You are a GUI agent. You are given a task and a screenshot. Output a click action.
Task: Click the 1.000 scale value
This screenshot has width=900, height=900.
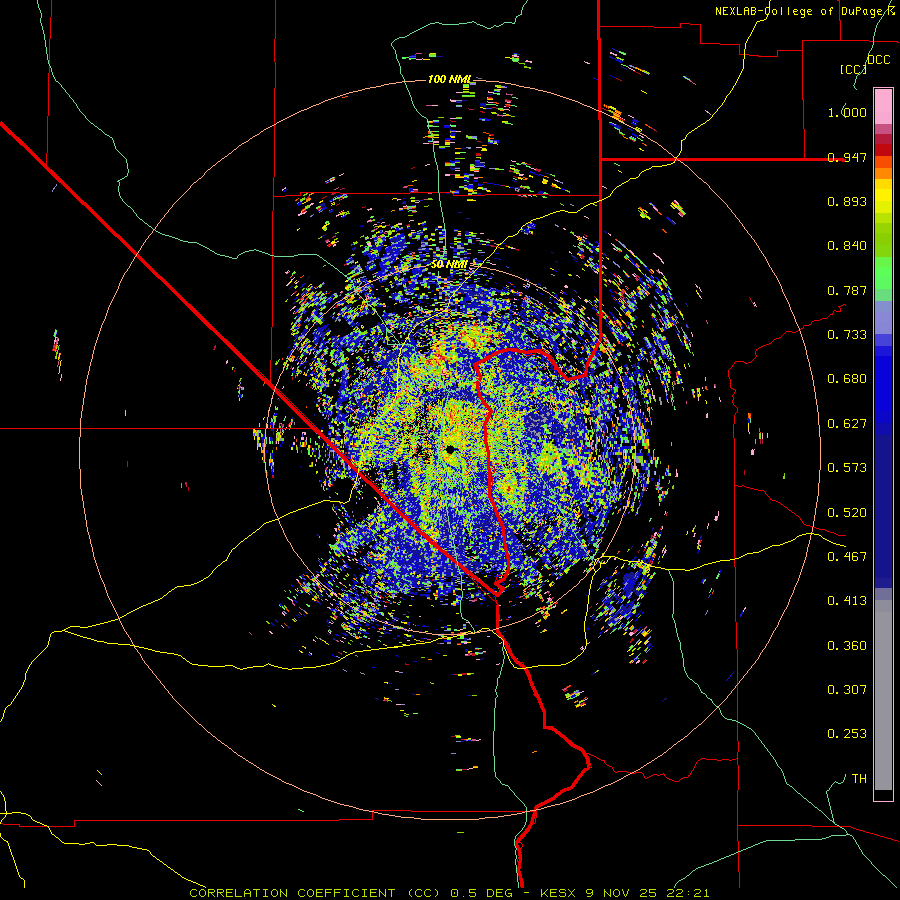(x=847, y=112)
